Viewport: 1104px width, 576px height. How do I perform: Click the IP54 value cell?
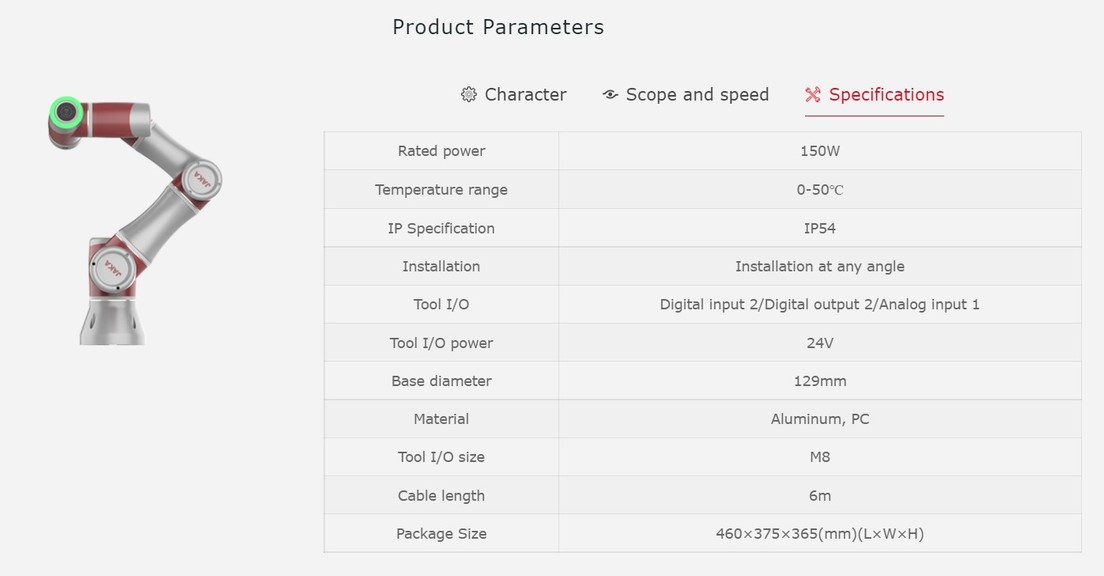pos(820,228)
